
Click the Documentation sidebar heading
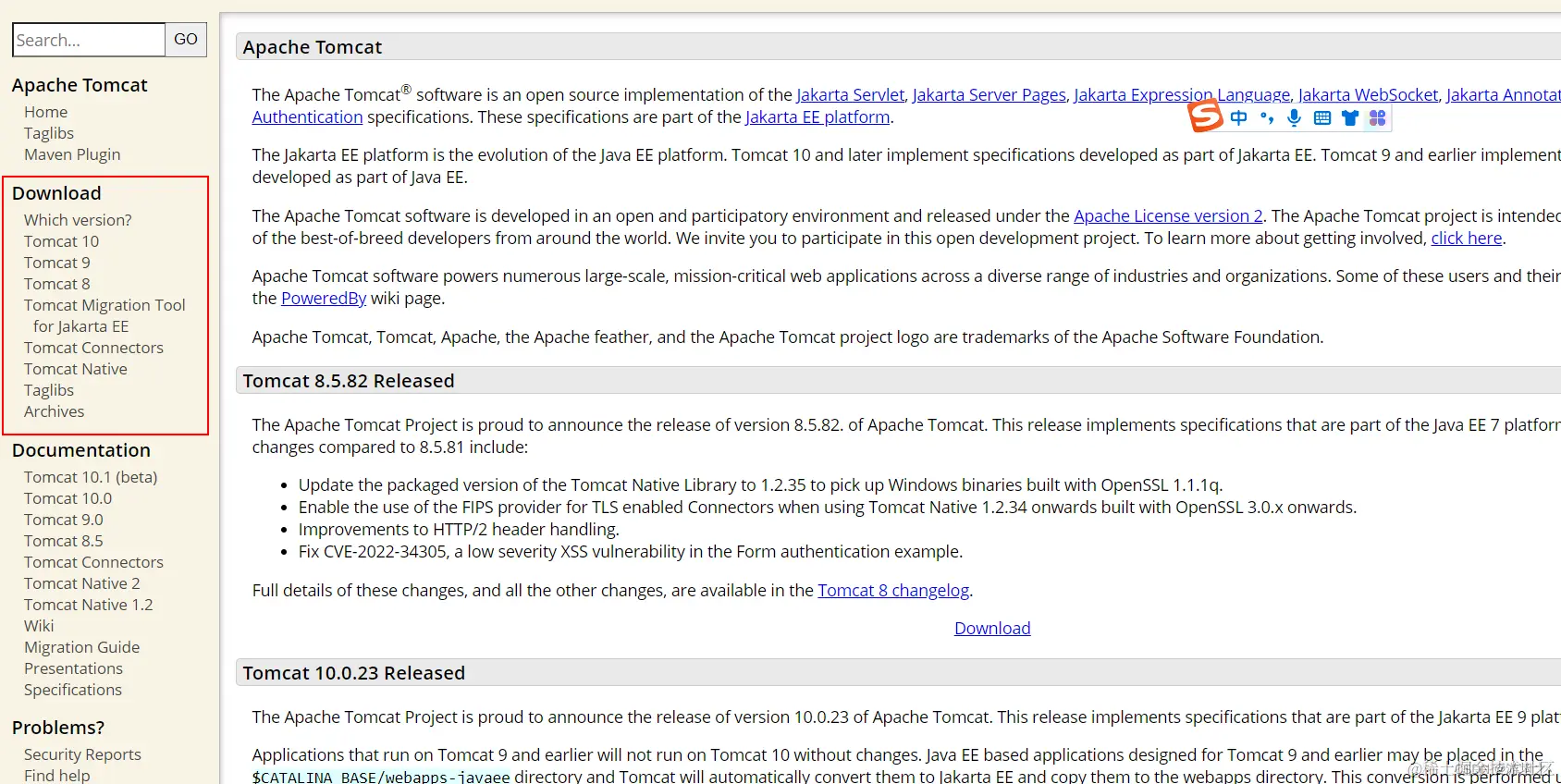coord(81,450)
